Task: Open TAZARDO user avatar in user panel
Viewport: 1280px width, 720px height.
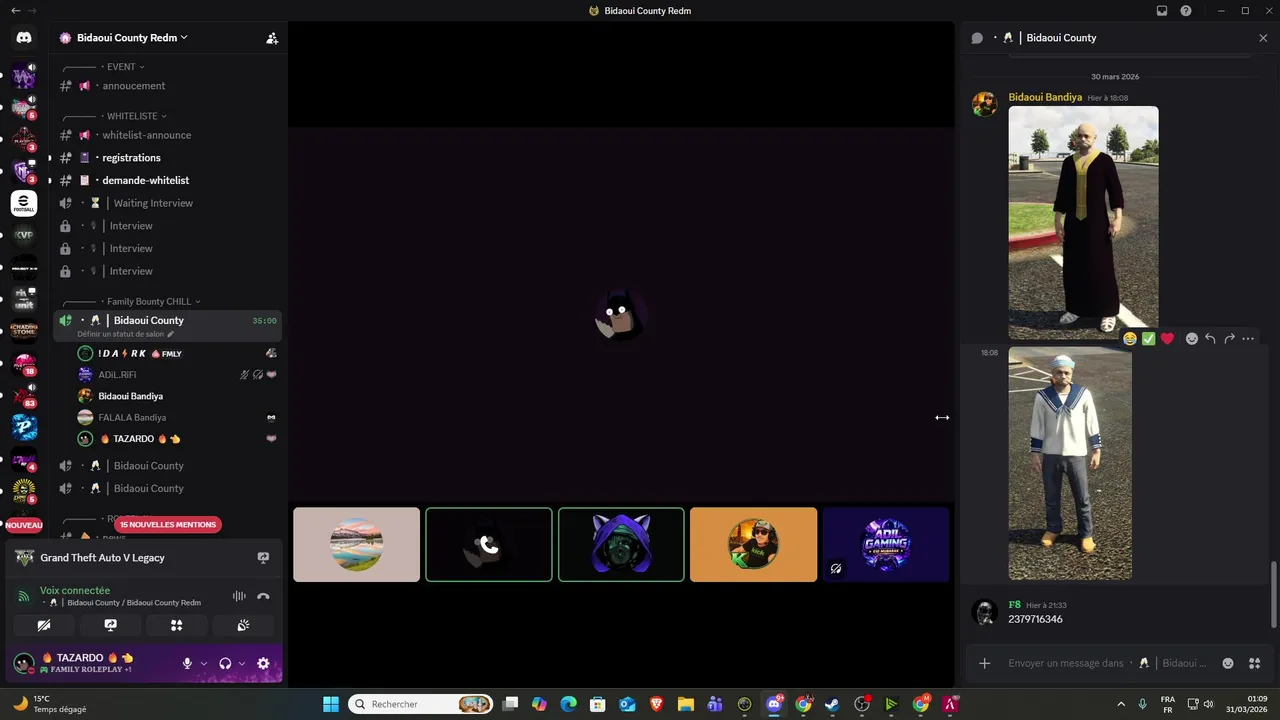Action: [x=24, y=663]
